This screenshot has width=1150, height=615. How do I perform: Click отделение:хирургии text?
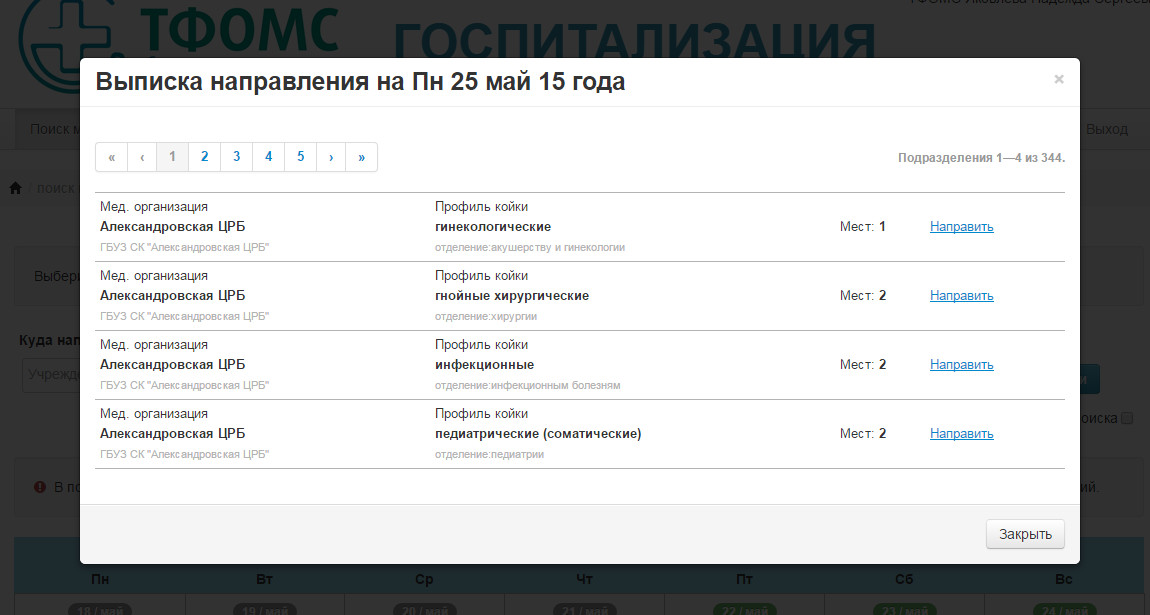tap(486, 316)
